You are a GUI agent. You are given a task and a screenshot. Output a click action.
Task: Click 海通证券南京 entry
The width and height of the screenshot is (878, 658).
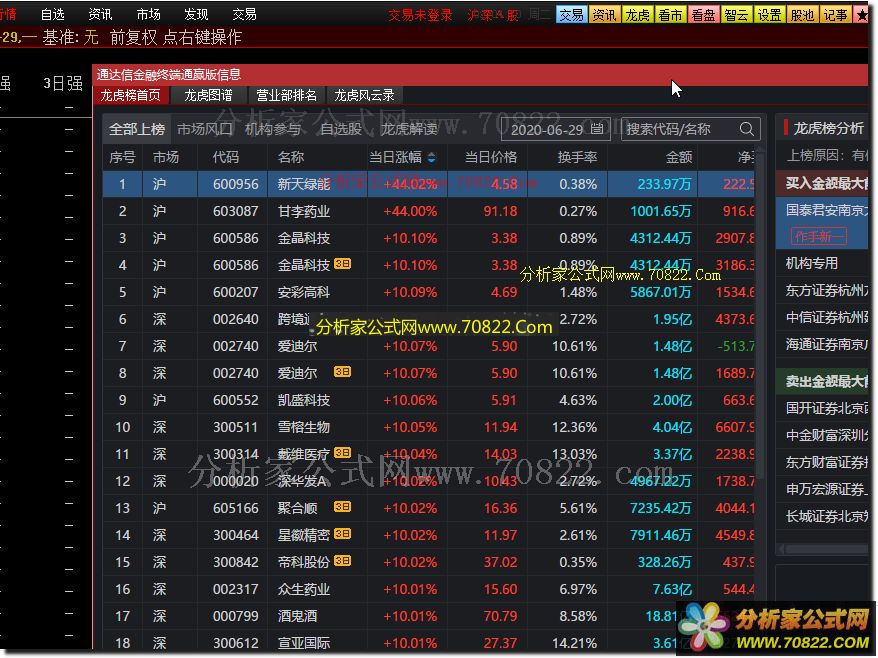826,344
